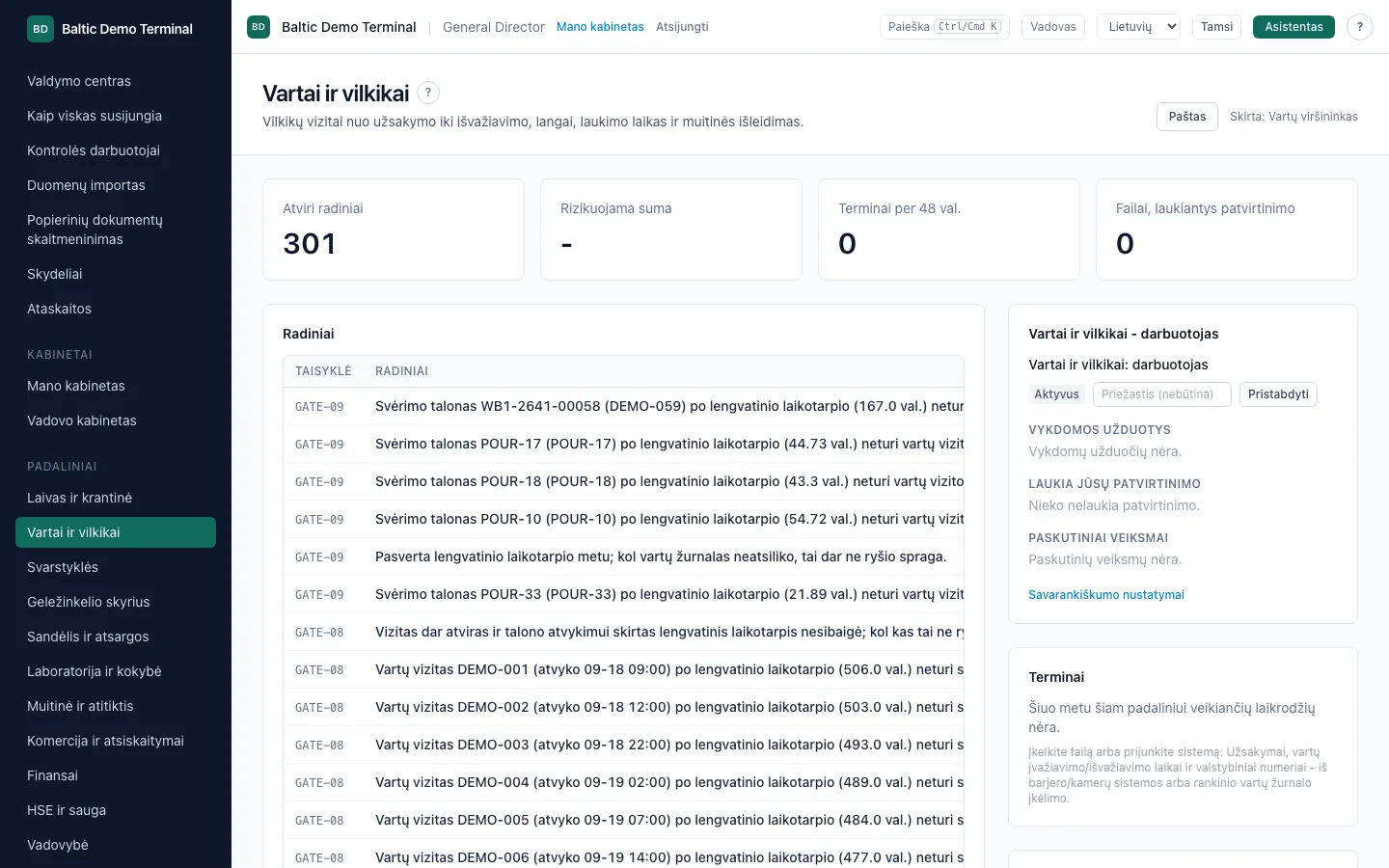Open the Paieška search box

pos(944,27)
